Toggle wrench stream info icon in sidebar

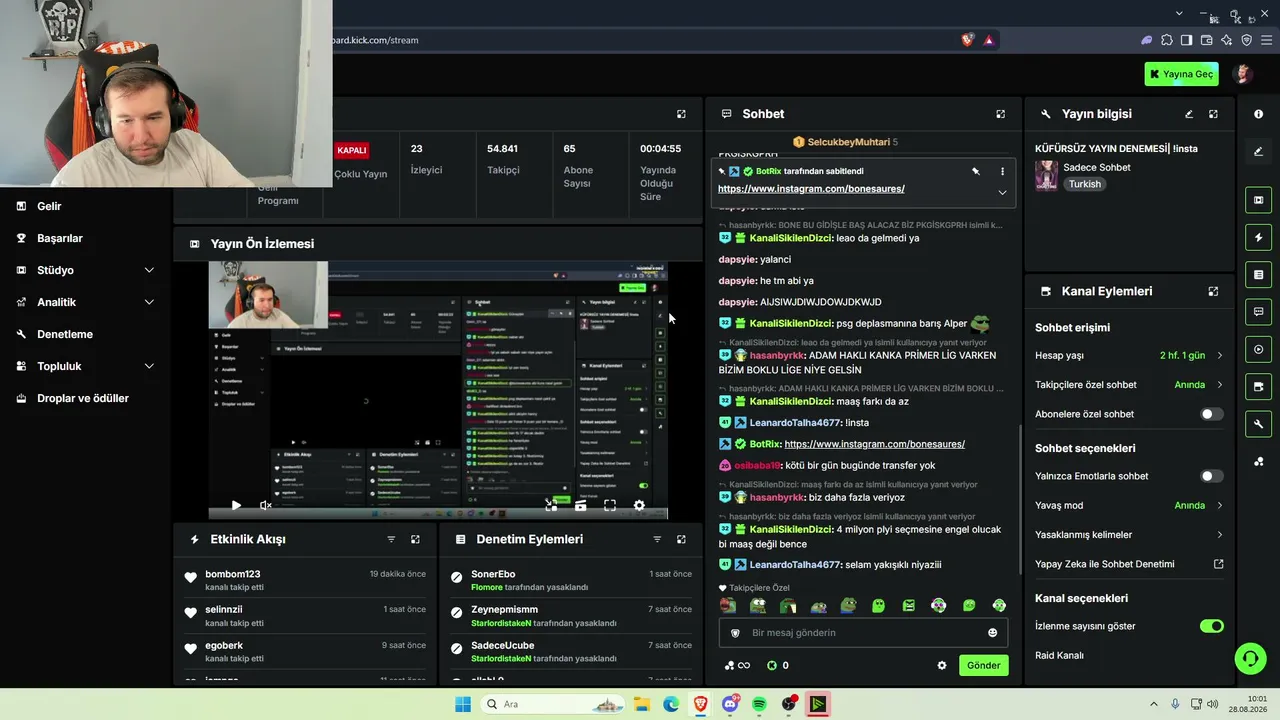(1259, 424)
